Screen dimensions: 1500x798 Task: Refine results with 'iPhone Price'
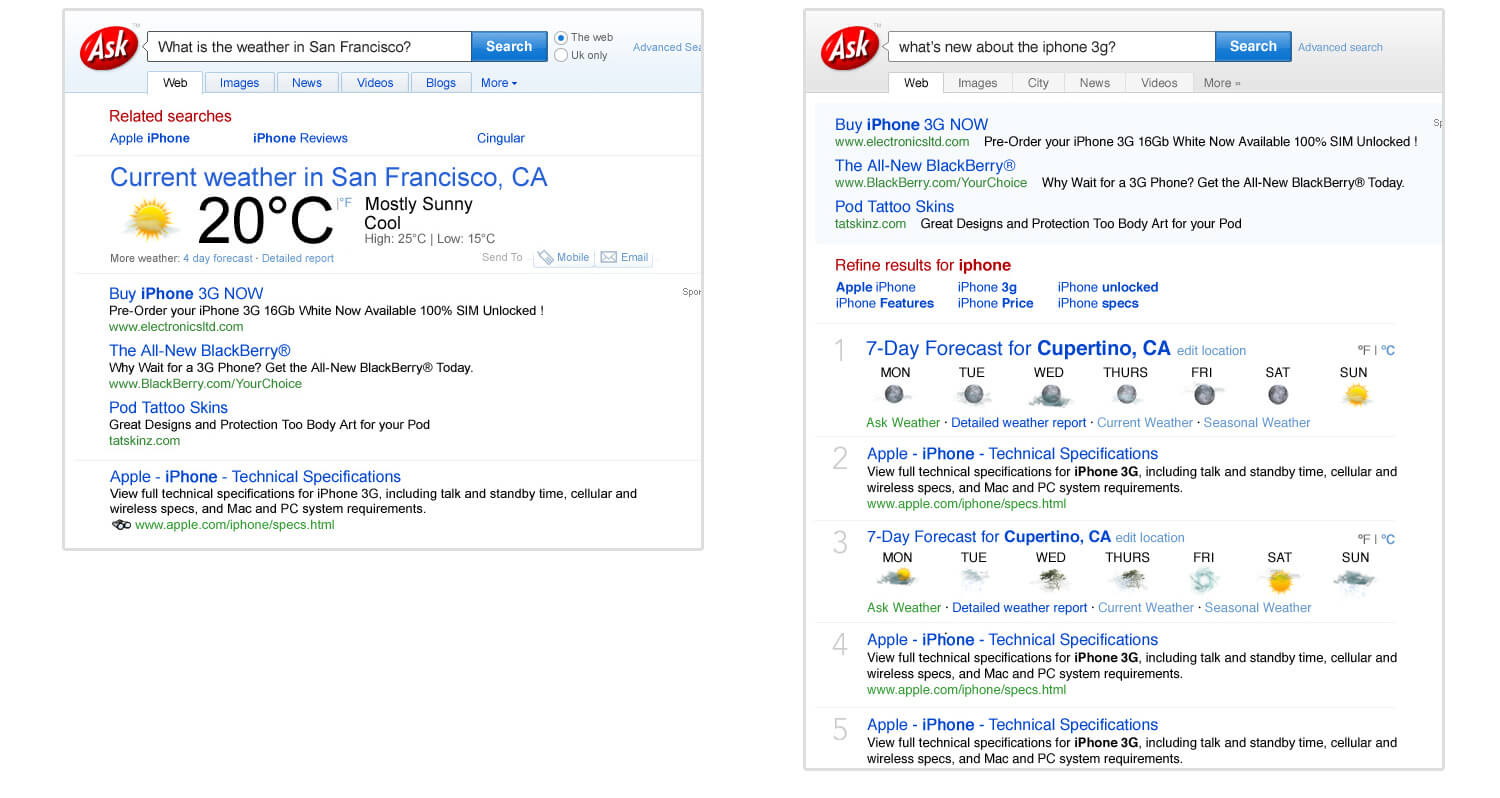pos(995,303)
